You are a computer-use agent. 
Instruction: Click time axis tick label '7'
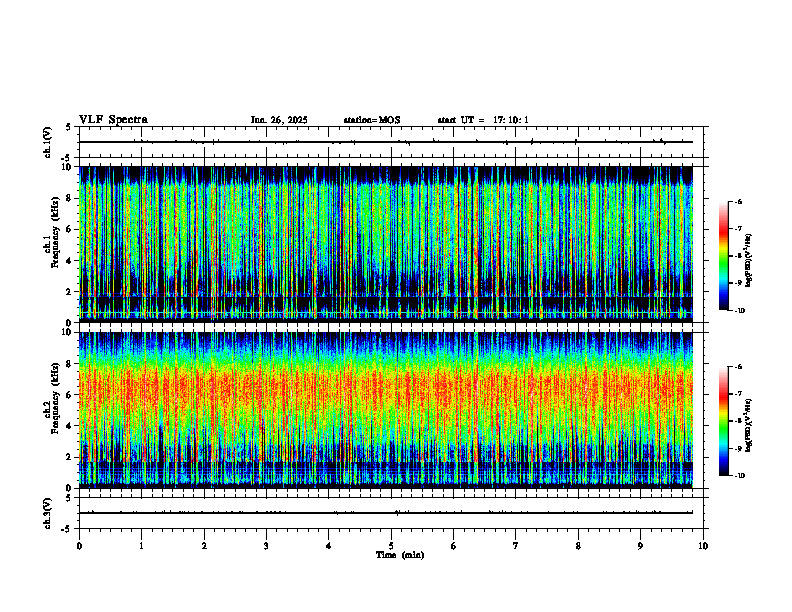(x=516, y=546)
